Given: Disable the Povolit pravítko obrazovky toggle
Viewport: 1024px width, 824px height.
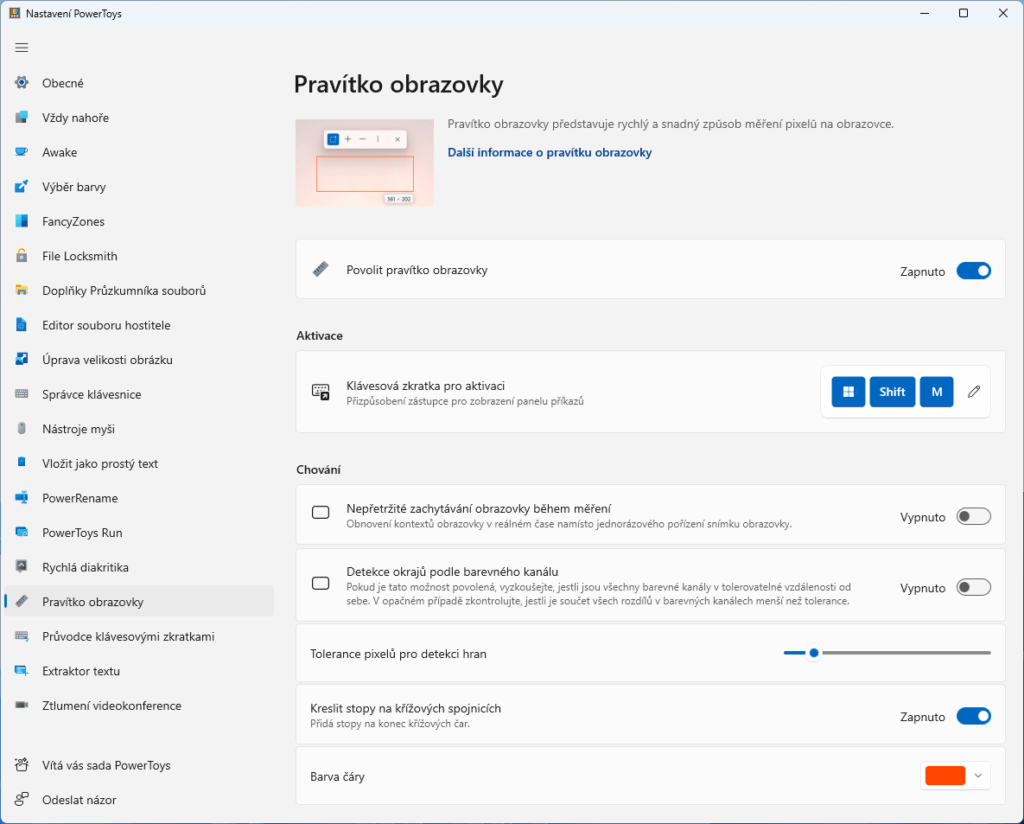Looking at the screenshot, I should (x=973, y=271).
